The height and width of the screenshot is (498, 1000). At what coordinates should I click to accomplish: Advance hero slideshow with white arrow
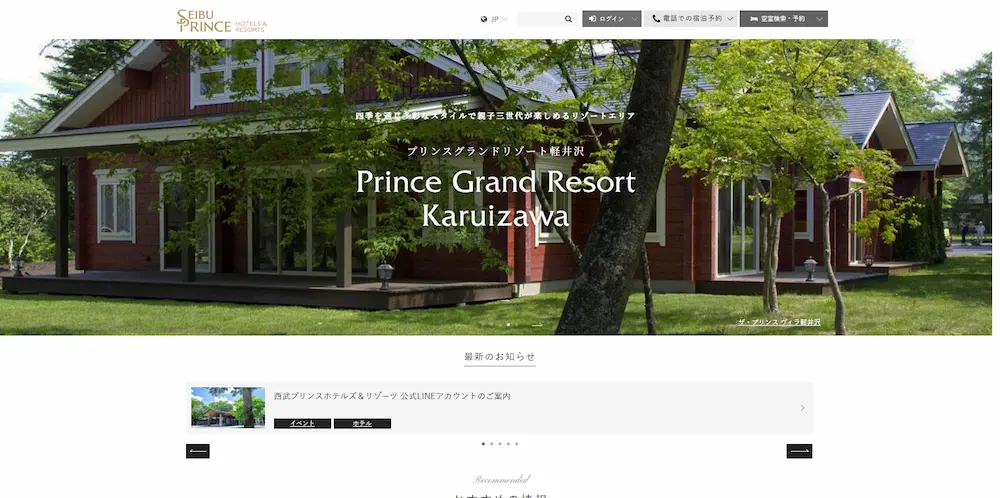[538, 325]
